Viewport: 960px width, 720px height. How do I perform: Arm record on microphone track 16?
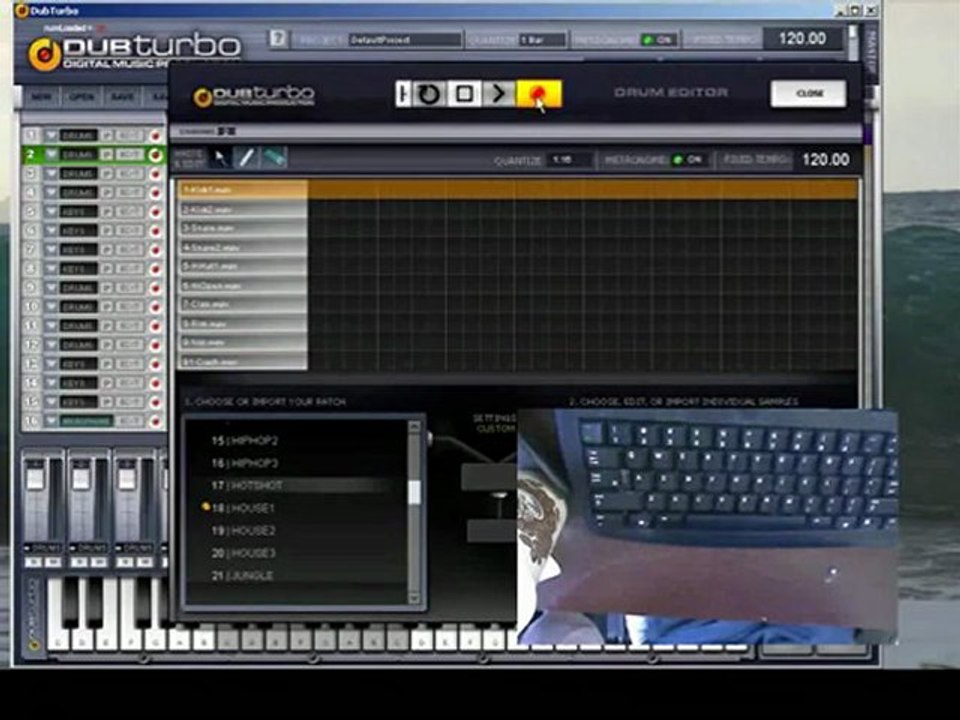coord(156,421)
